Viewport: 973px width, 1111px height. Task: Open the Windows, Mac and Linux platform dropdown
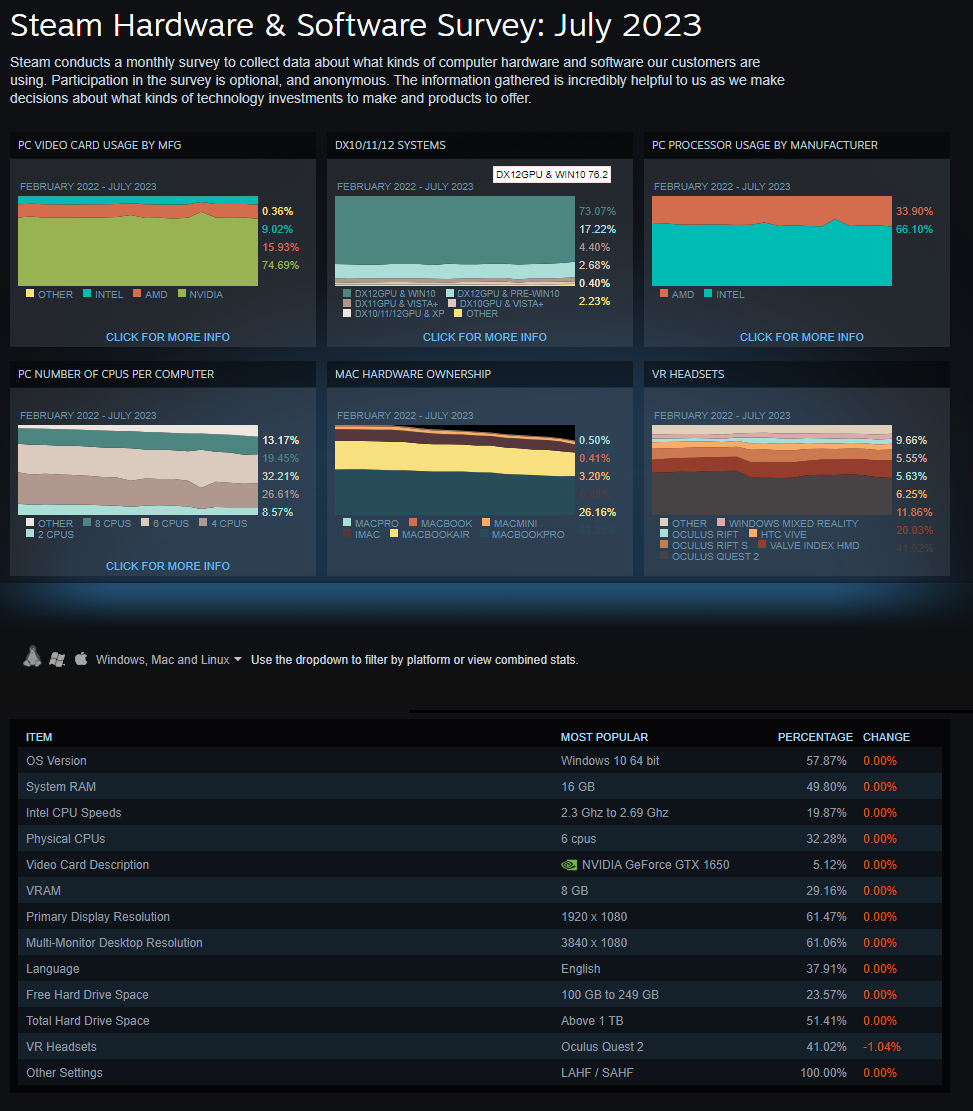tap(169, 660)
